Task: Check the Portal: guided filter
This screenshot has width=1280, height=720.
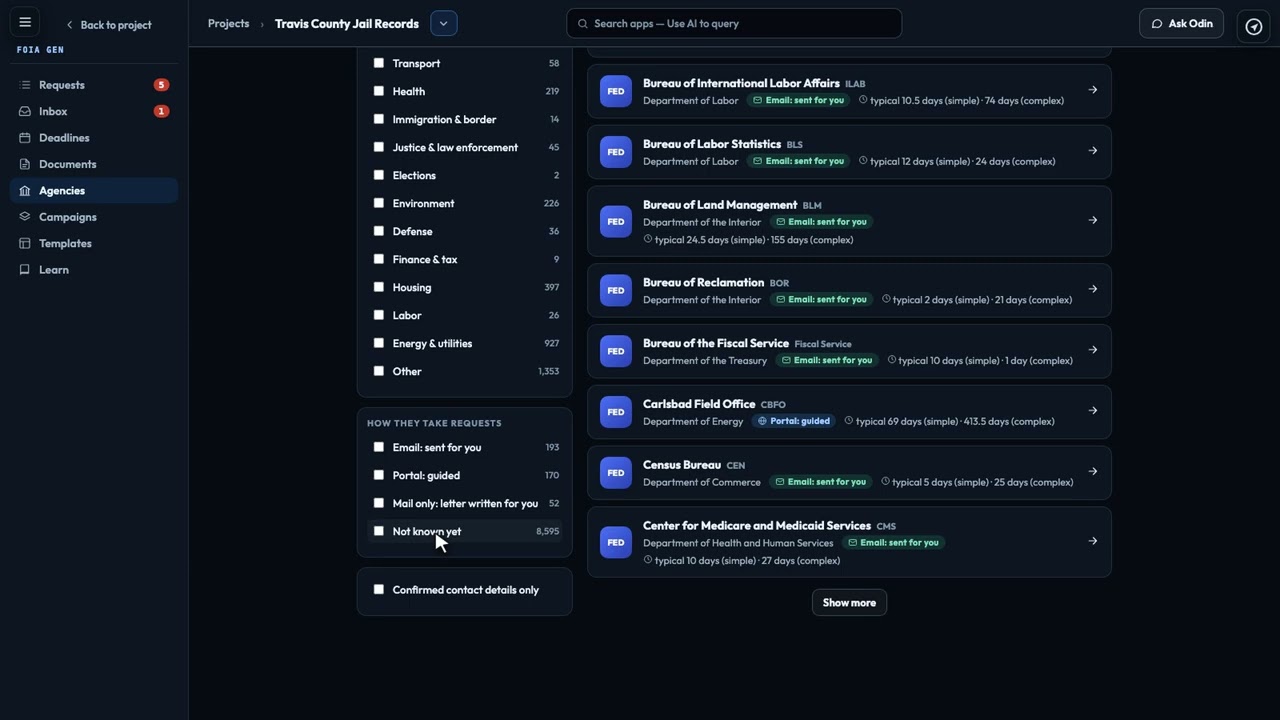Action: pos(379,475)
